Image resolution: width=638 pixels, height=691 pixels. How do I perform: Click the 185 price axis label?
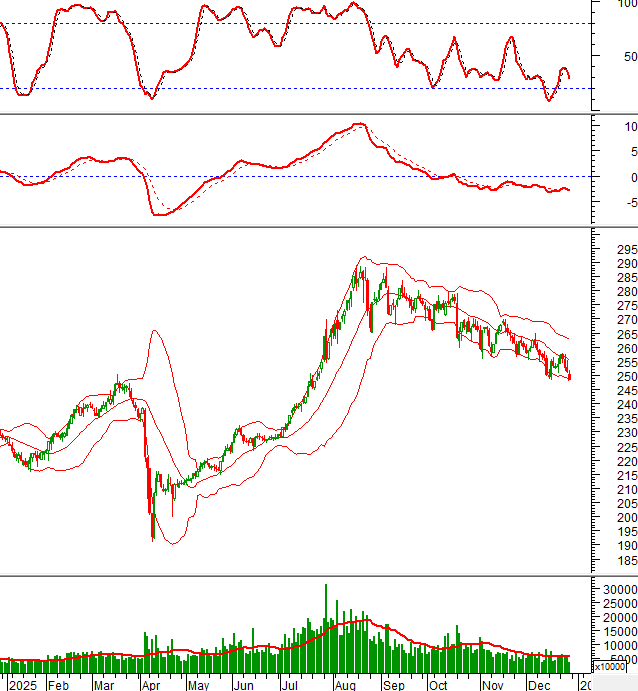pos(626,562)
